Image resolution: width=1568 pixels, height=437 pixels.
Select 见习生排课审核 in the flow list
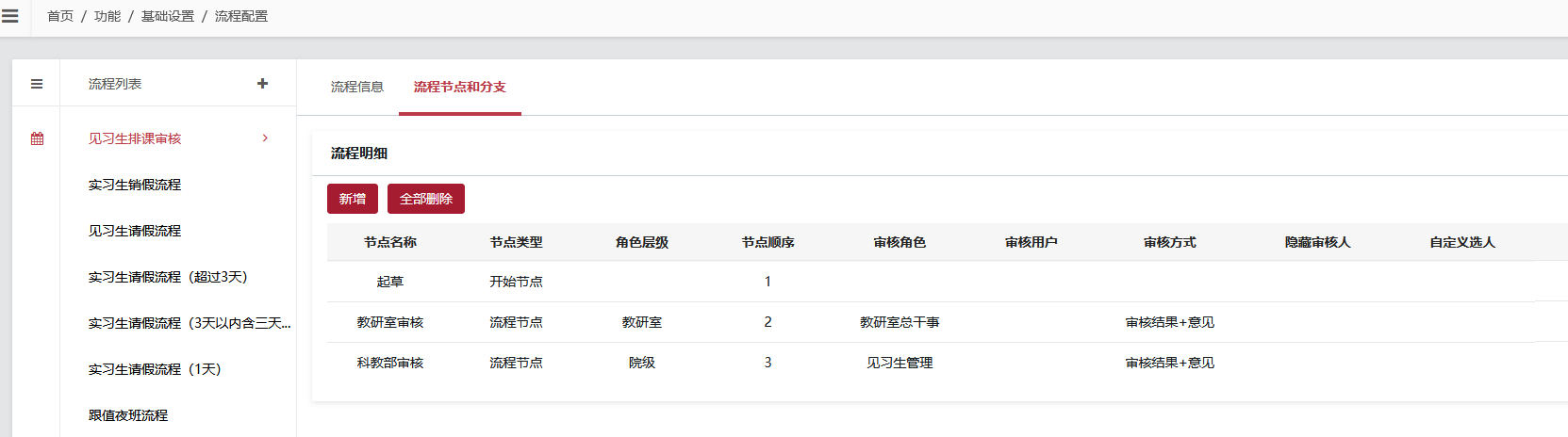(x=135, y=138)
